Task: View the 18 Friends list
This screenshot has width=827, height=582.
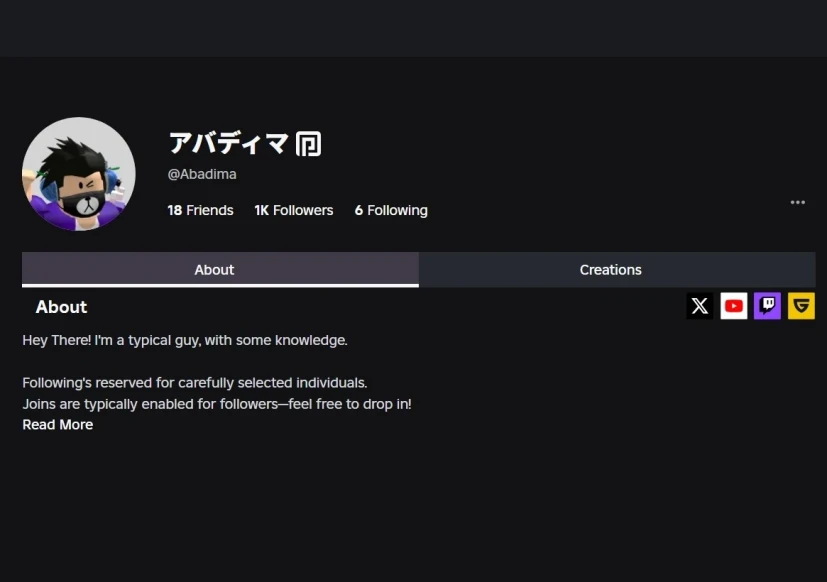Action: point(200,210)
